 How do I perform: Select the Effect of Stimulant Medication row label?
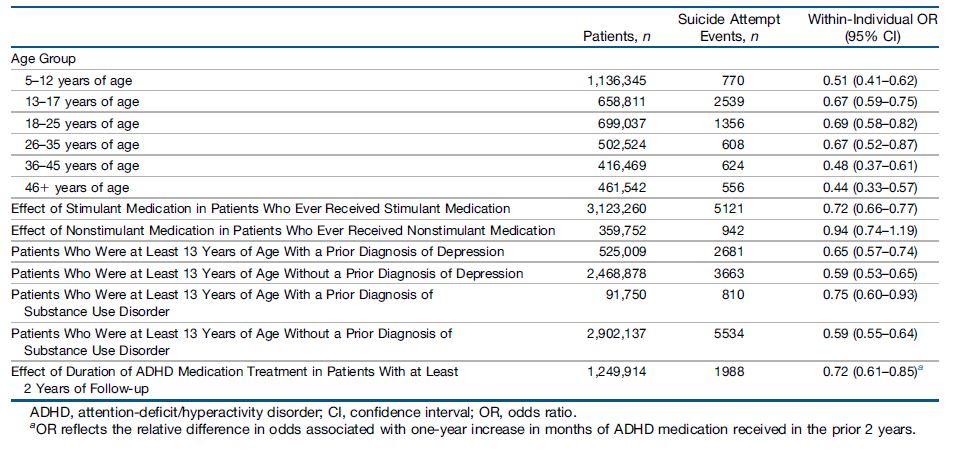click(260, 208)
